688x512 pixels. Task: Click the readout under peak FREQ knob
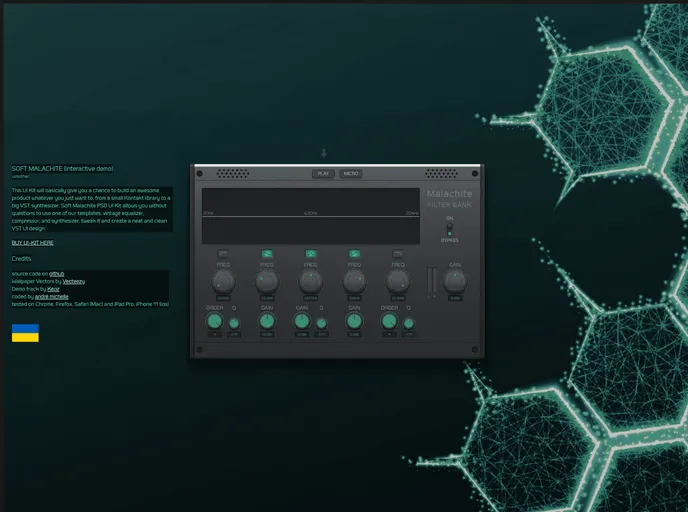[311, 298]
